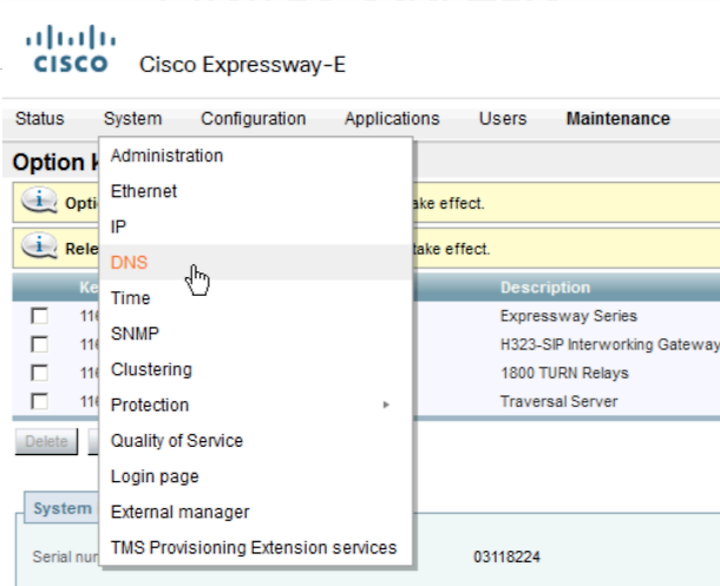Viewport: 720px width, 586px height.
Task: Open the Applications menu
Action: click(x=392, y=118)
